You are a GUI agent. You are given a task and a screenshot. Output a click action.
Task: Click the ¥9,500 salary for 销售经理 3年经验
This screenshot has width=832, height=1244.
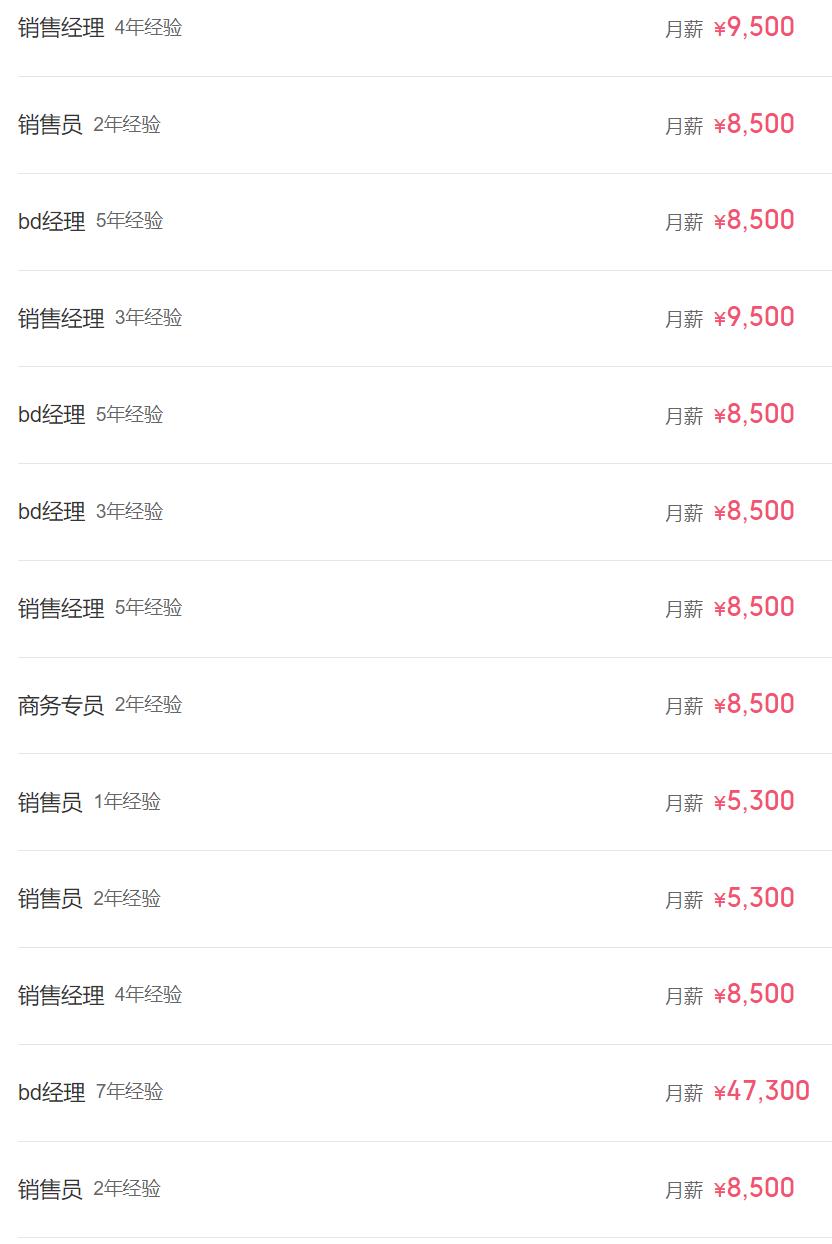[754, 318]
